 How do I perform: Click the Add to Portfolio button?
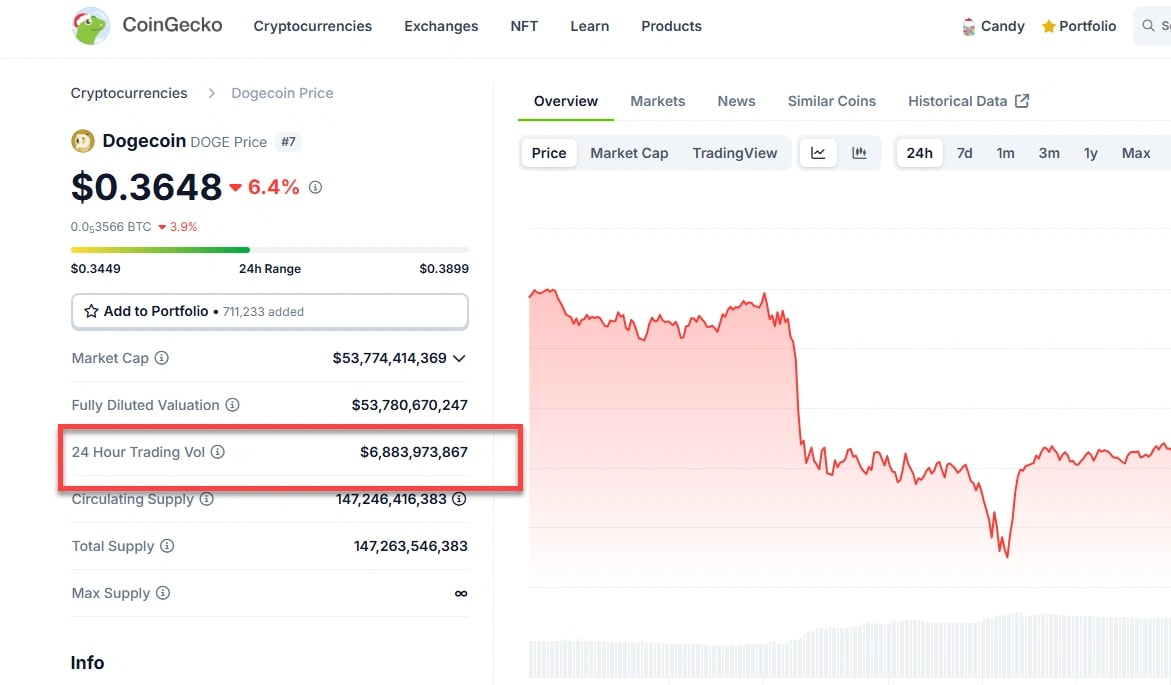(269, 311)
